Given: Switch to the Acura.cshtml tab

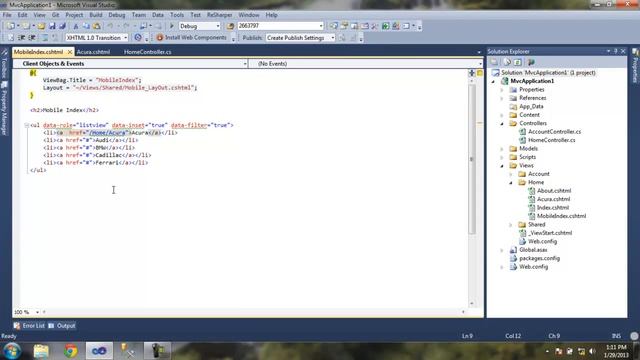Looking at the screenshot, I should pyautogui.click(x=93, y=52).
